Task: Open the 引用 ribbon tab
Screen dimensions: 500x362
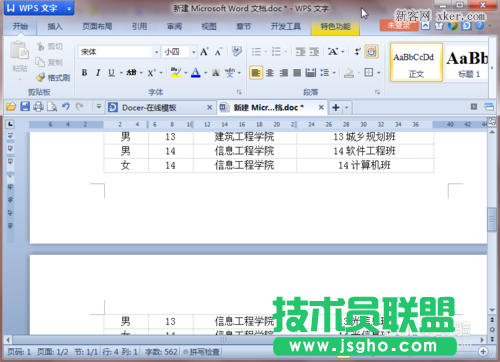Action: 139,26
